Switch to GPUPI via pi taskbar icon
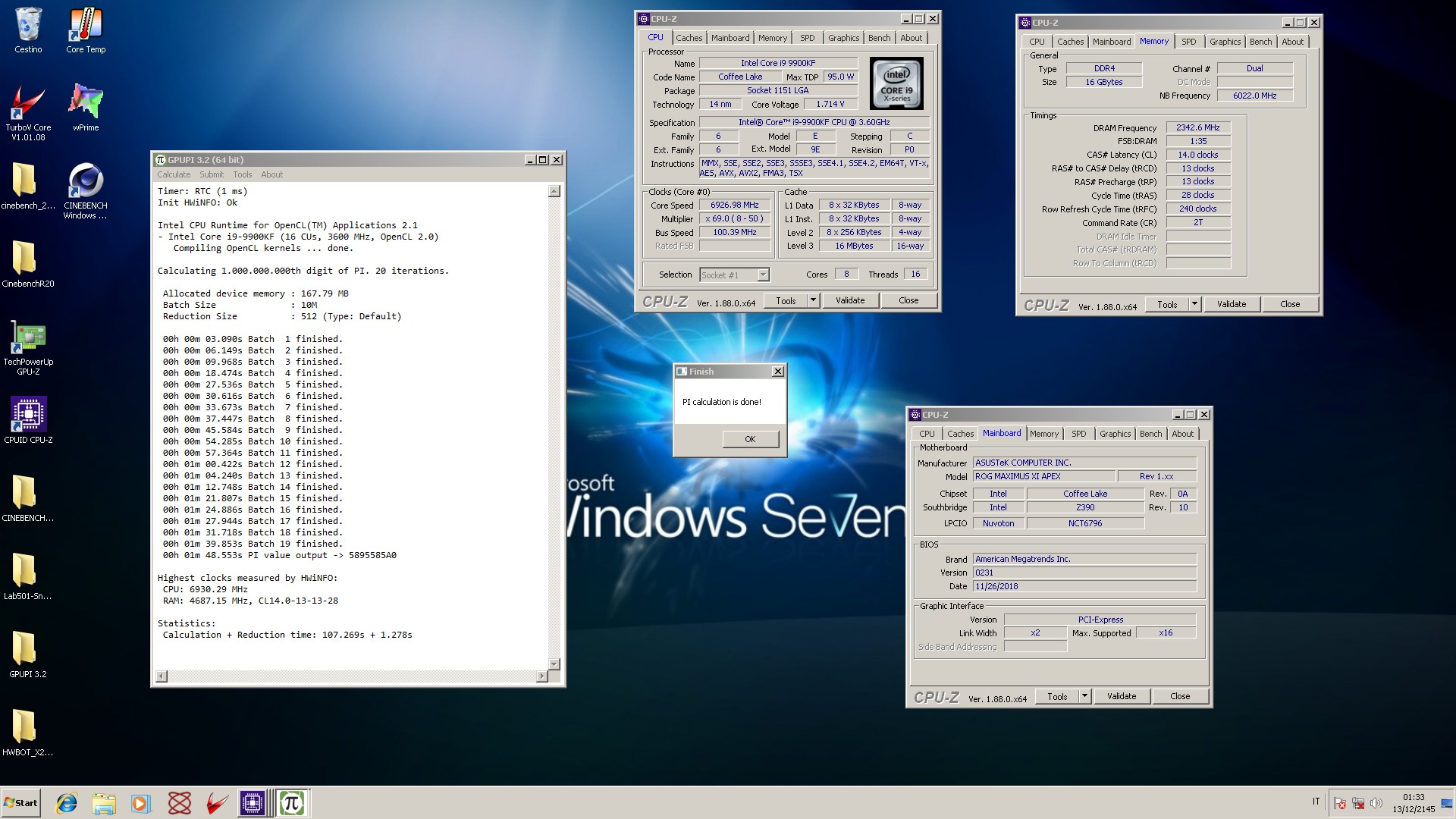The height and width of the screenshot is (819, 1456). click(x=291, y=803)
